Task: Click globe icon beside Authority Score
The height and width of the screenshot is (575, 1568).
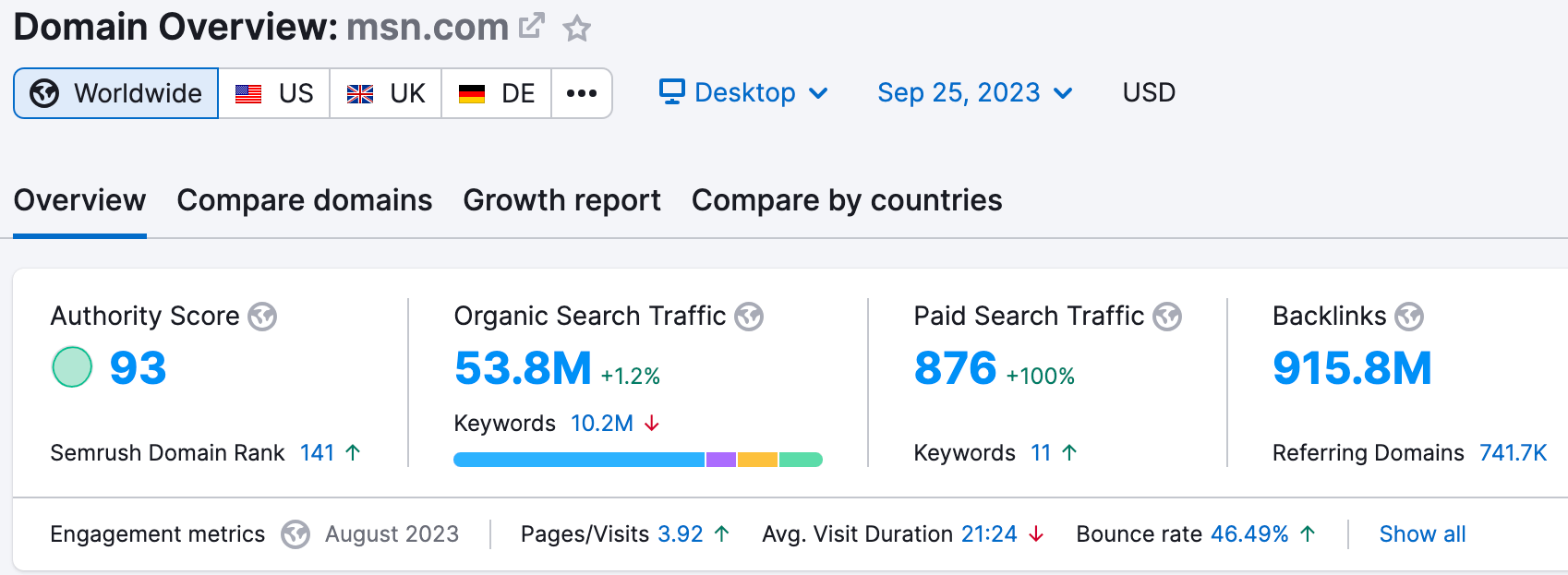Action: pyautogui.click(x=262, y=317)
